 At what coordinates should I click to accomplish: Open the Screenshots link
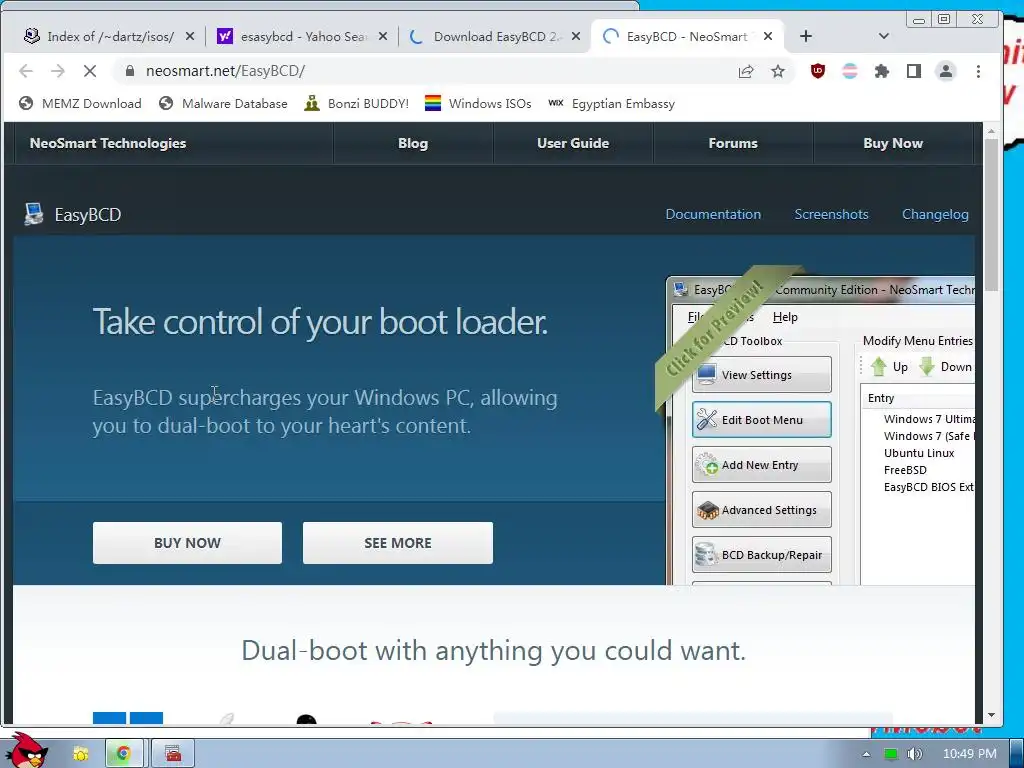(x=831, y=214)
